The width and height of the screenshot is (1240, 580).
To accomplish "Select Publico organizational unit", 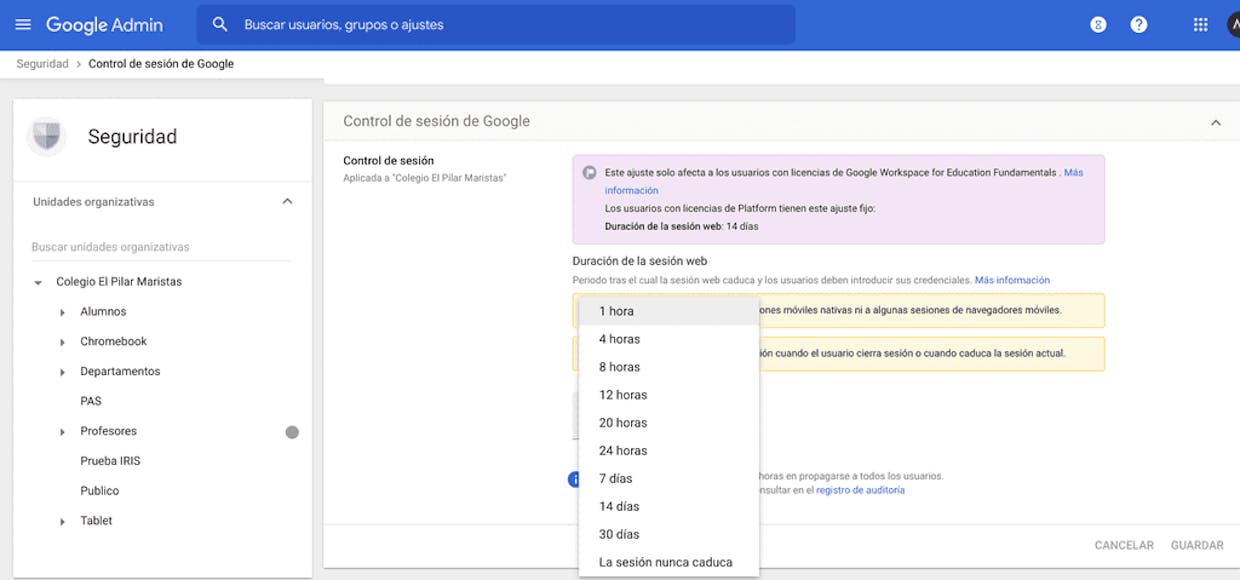I will pos(100,492).
